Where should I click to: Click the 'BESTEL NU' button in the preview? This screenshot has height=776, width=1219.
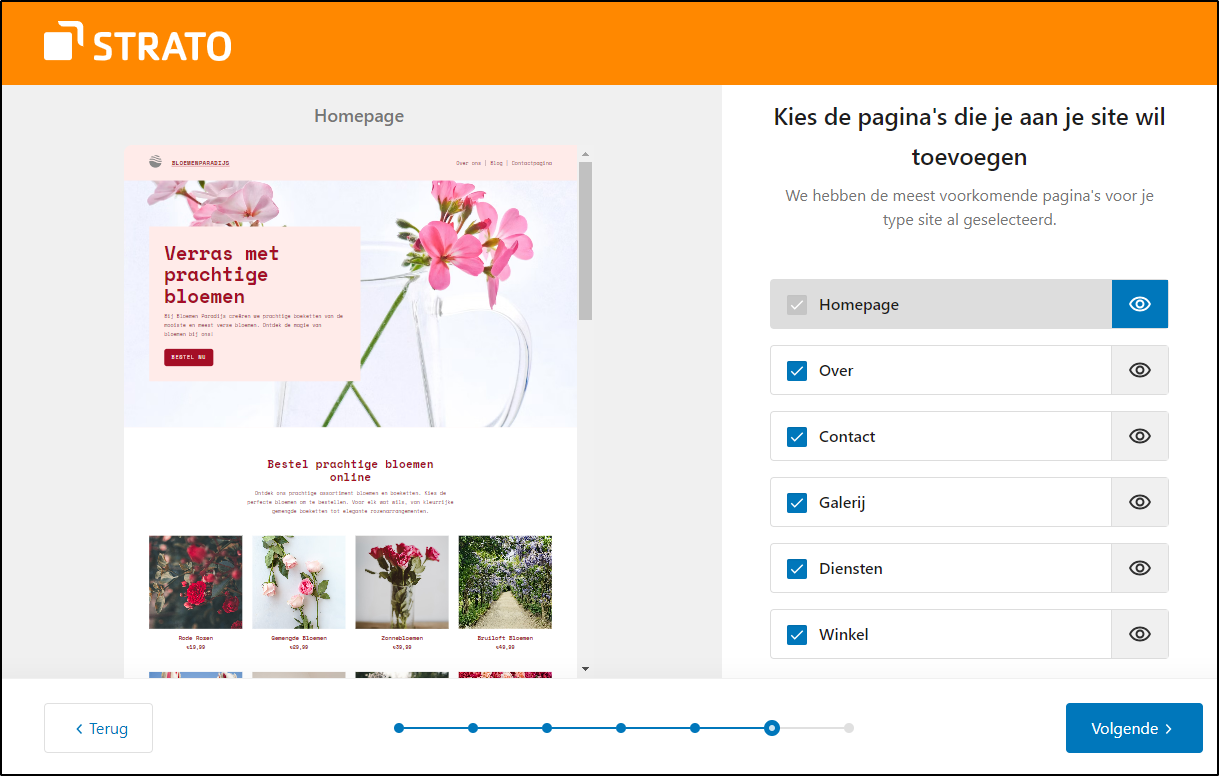tap(188, 357)
